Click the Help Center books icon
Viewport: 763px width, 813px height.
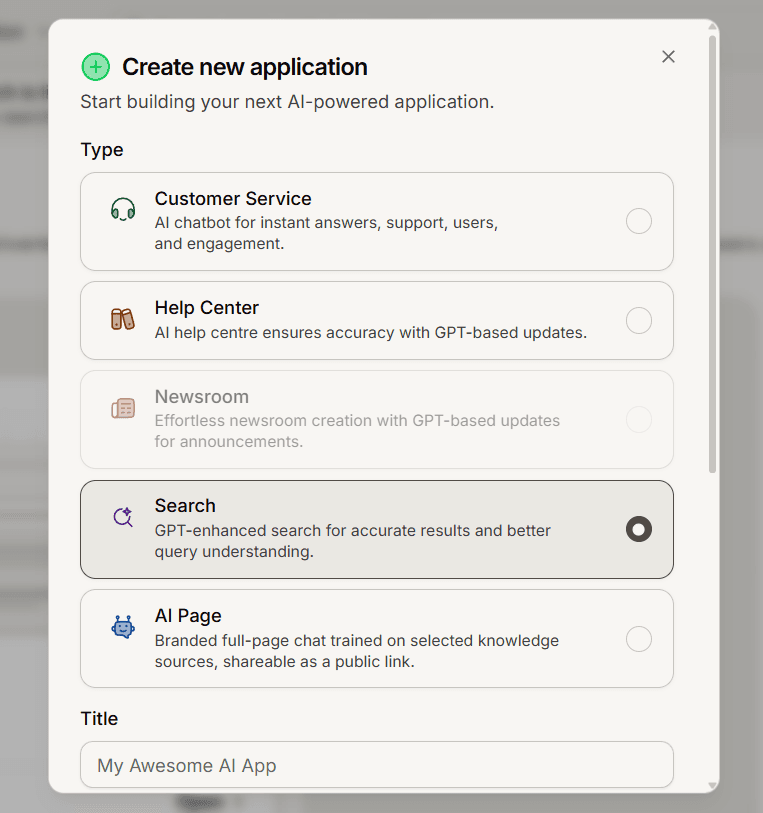(x=123, y=319)
